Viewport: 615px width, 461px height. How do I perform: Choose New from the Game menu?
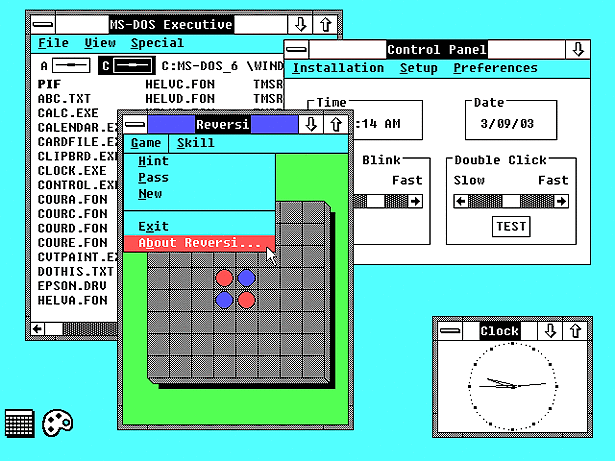point(199,194)
